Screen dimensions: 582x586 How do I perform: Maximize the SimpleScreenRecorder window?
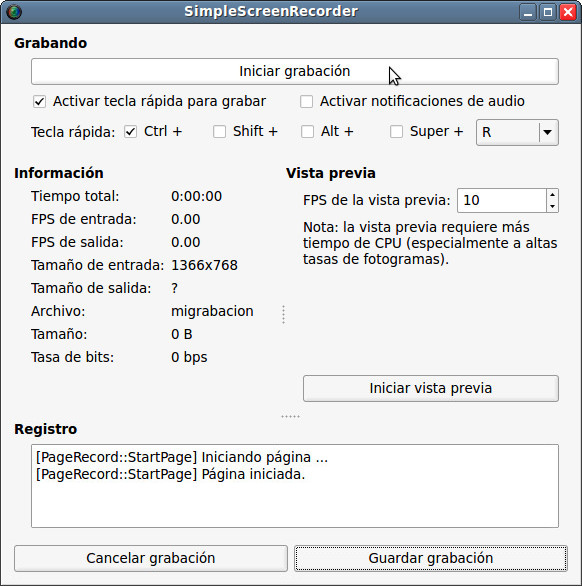[x=548, y=12]
